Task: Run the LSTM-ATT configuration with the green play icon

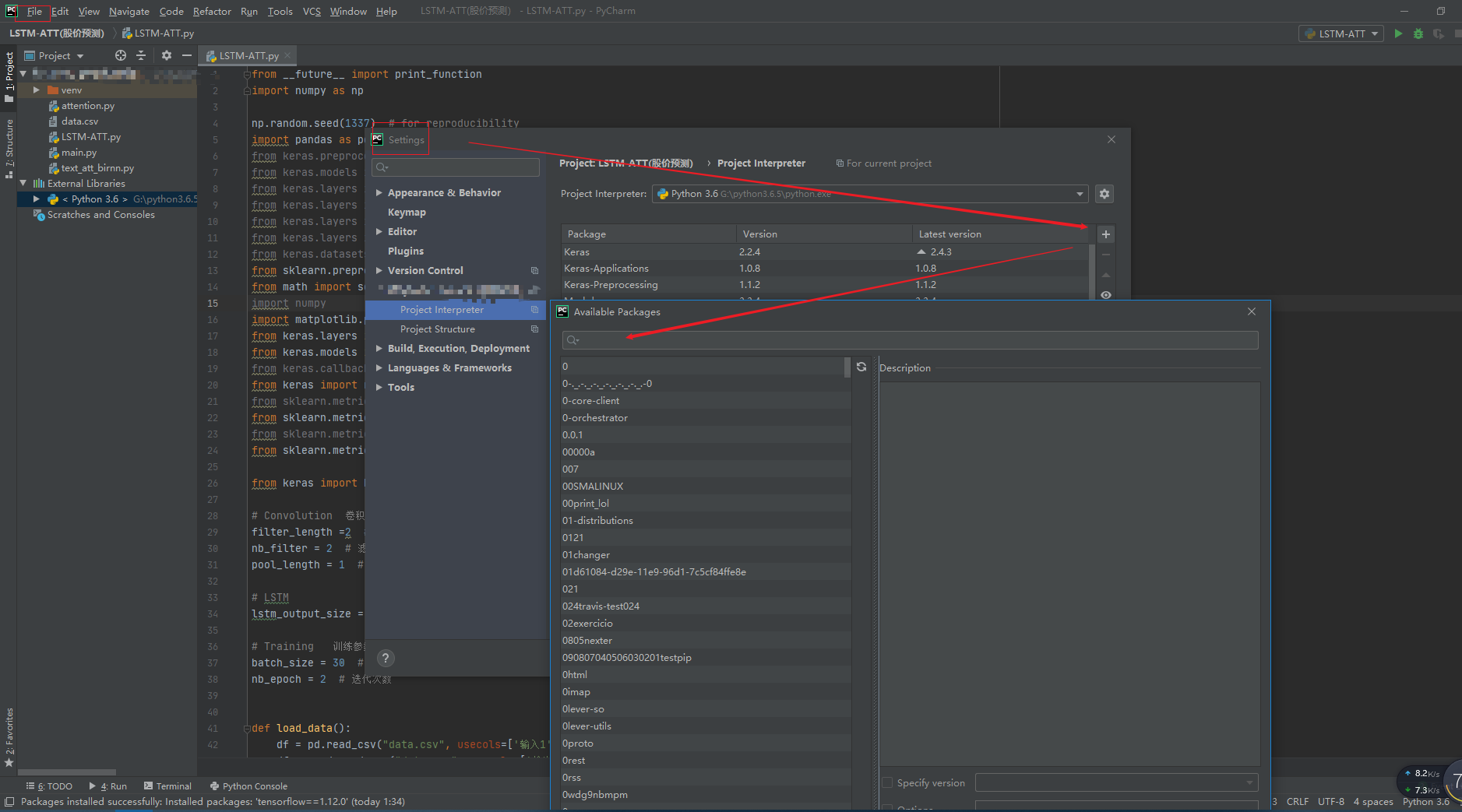Action: [x=1398, y=33]
